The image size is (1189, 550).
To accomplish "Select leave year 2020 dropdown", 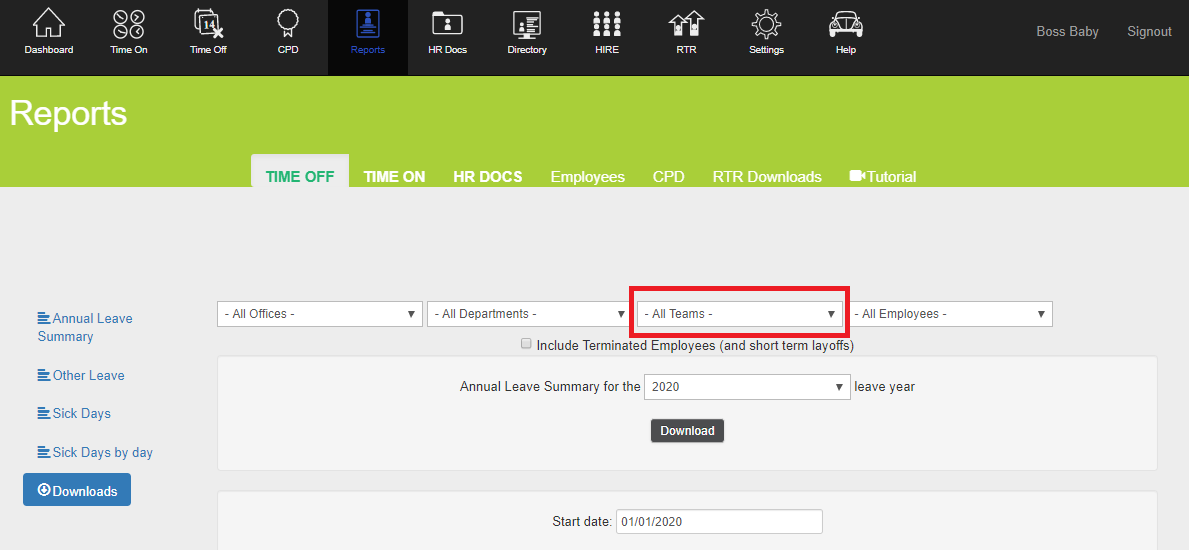I will (x=746, y=387).
